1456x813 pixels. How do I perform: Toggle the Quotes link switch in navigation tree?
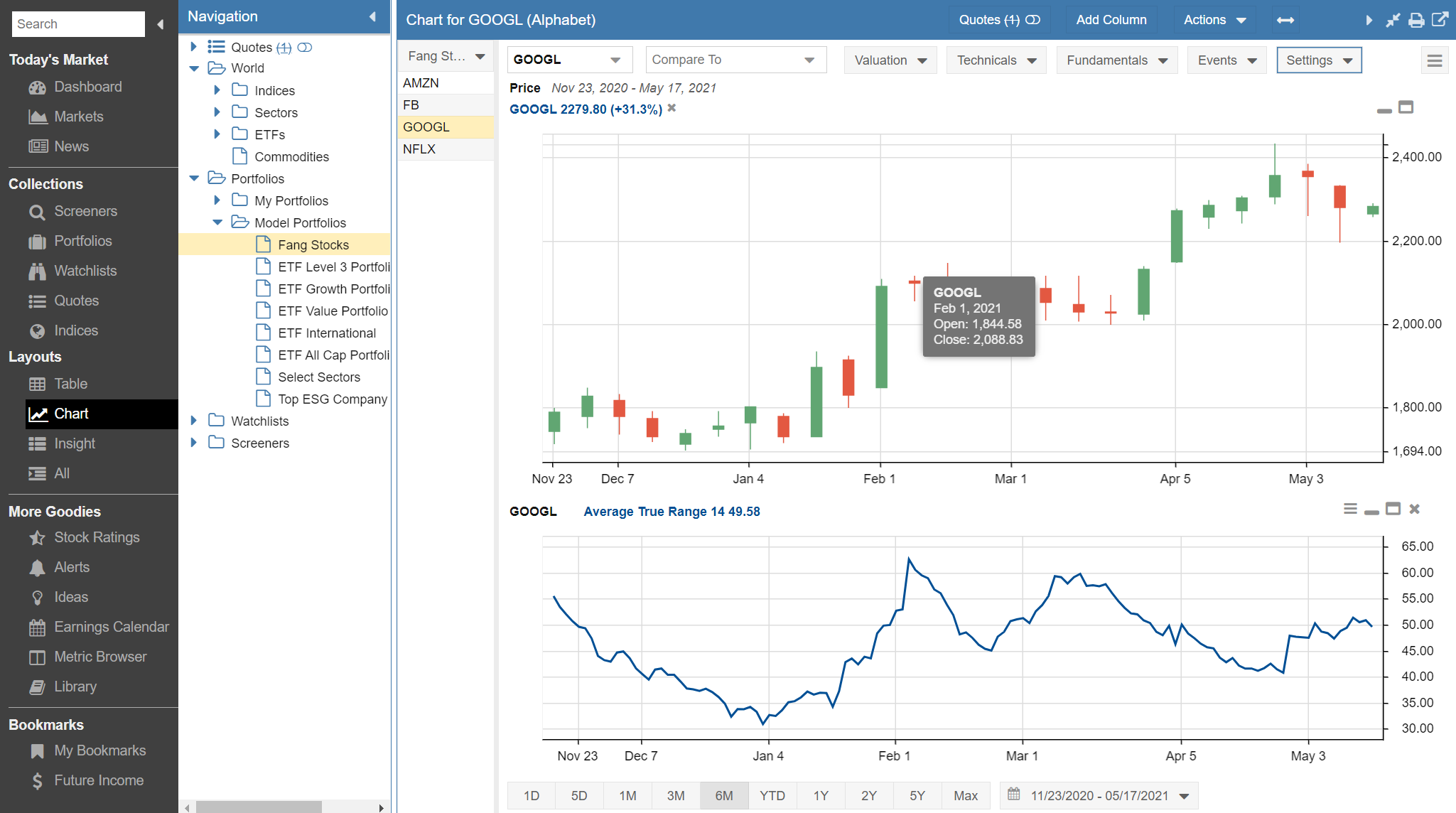pos(305,48)
